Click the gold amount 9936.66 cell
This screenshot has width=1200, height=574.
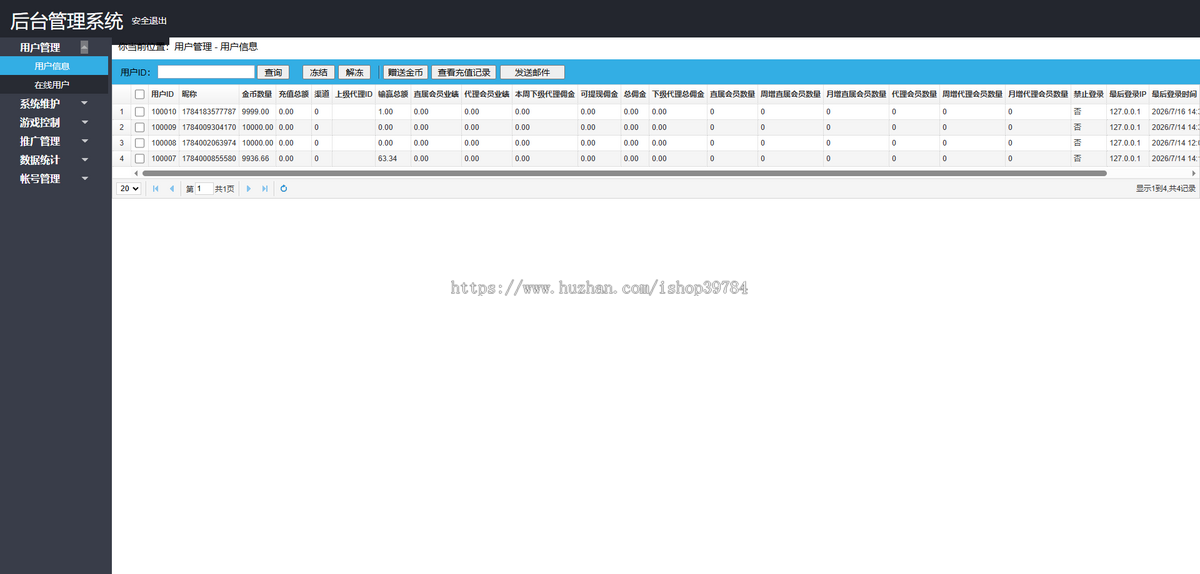coord(255,158)
